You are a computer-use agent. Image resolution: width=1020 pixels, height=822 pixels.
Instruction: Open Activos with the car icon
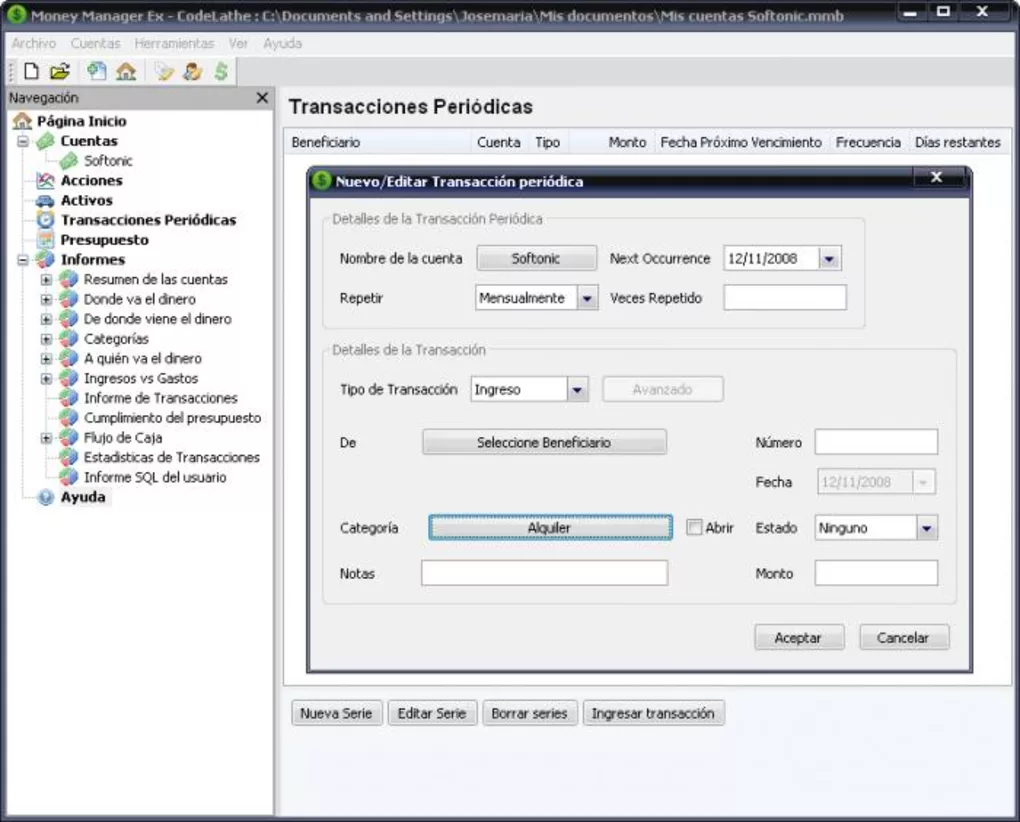[x=86, y=201]
